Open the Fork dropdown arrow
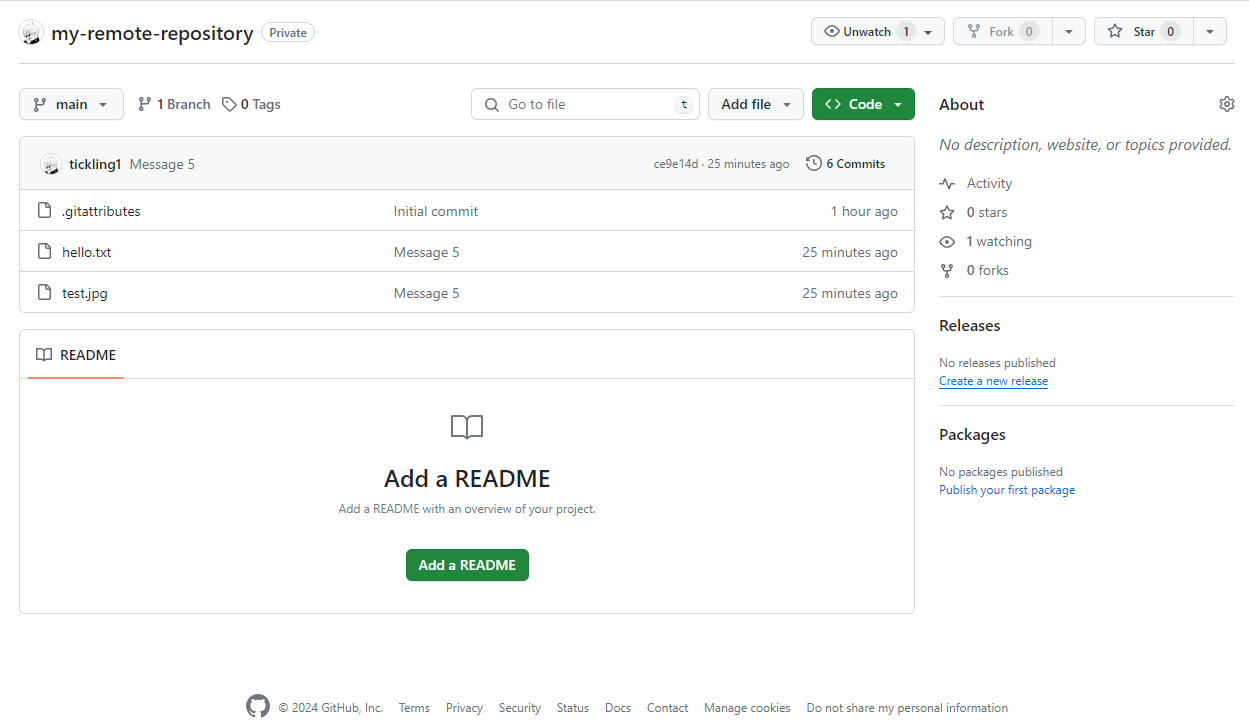The image size is (1249, 726). click(1069, 32)
